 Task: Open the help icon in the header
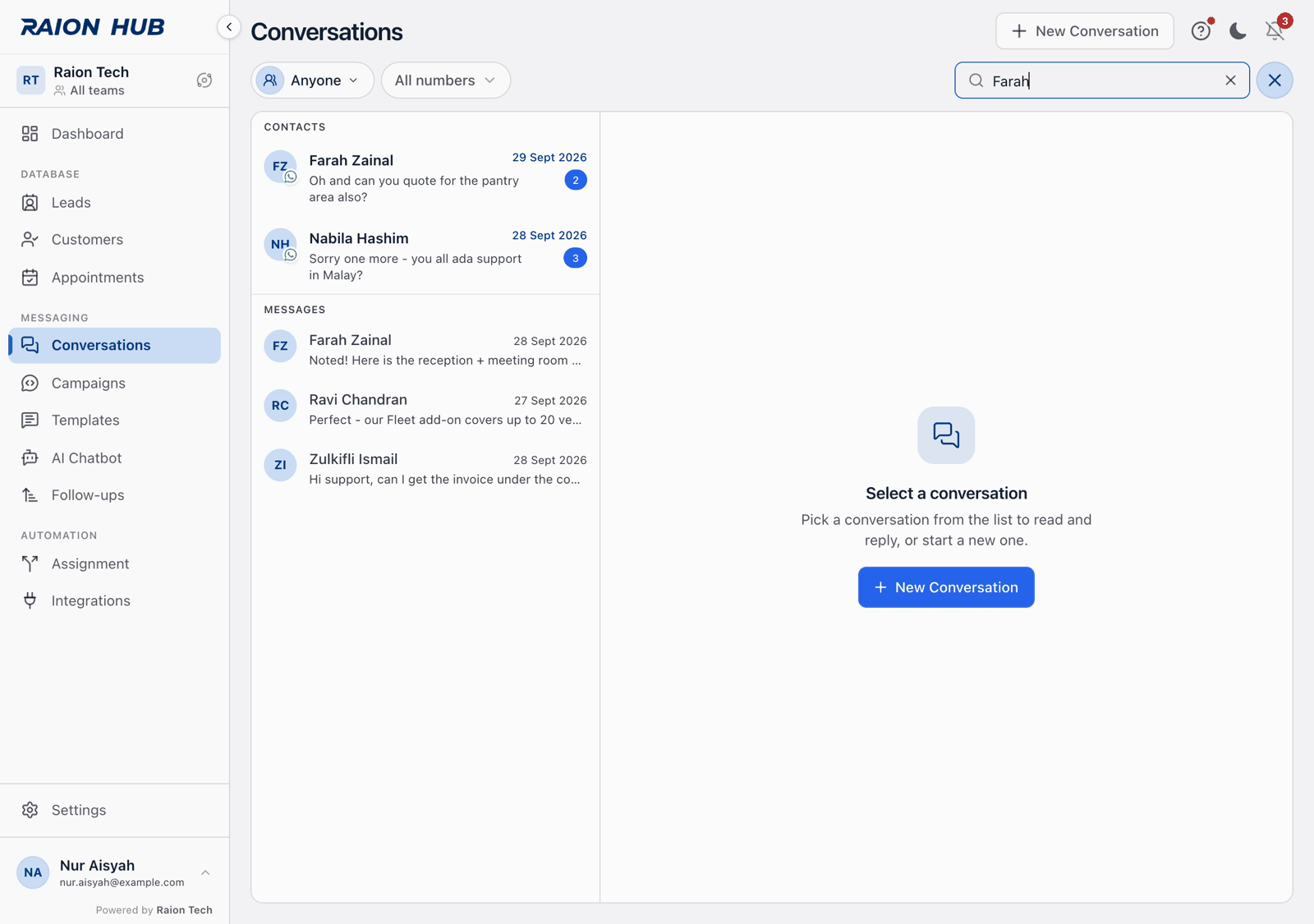coord(1201,31)
